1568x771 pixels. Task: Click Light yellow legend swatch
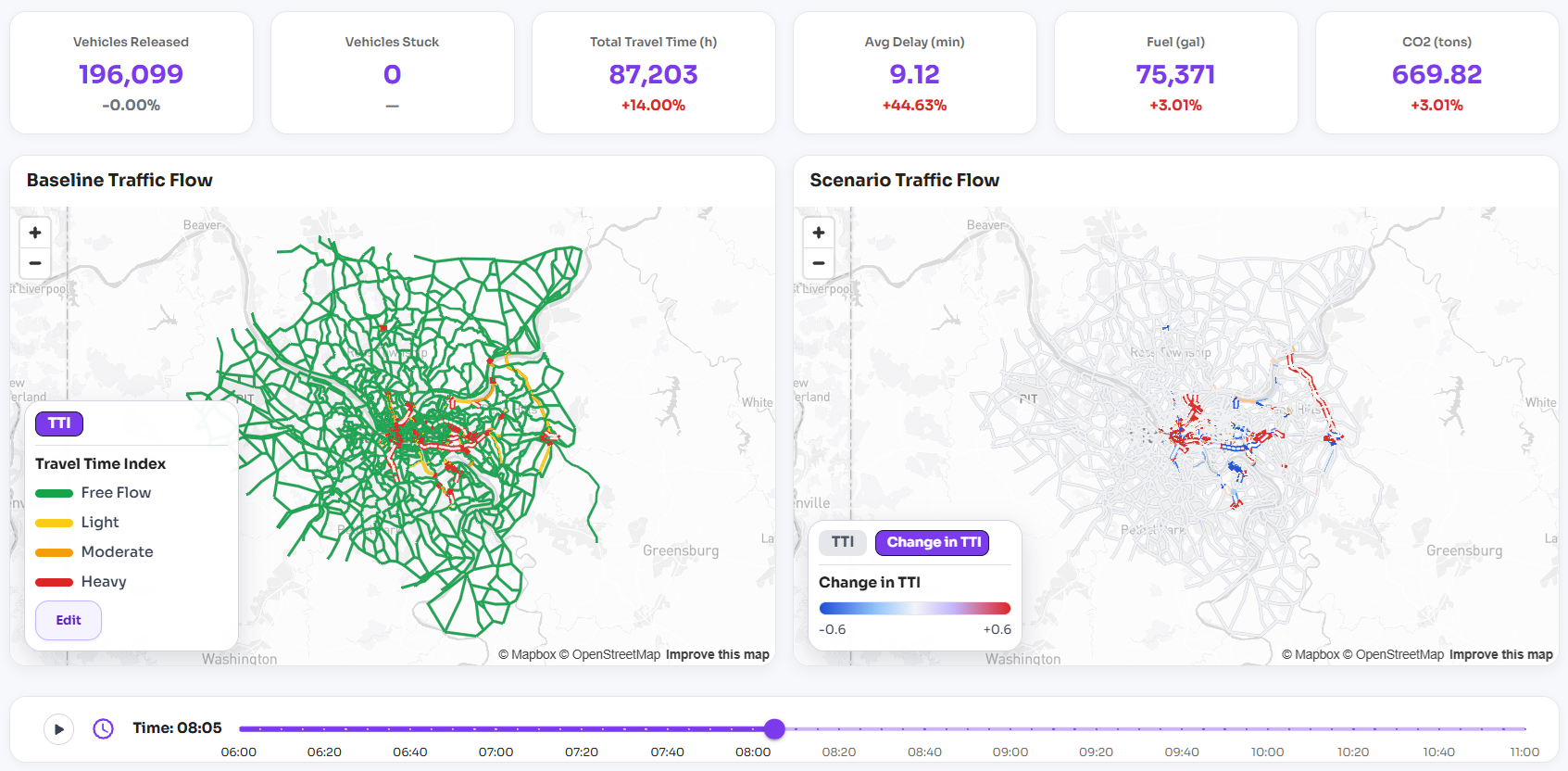[x=54, y=523]
